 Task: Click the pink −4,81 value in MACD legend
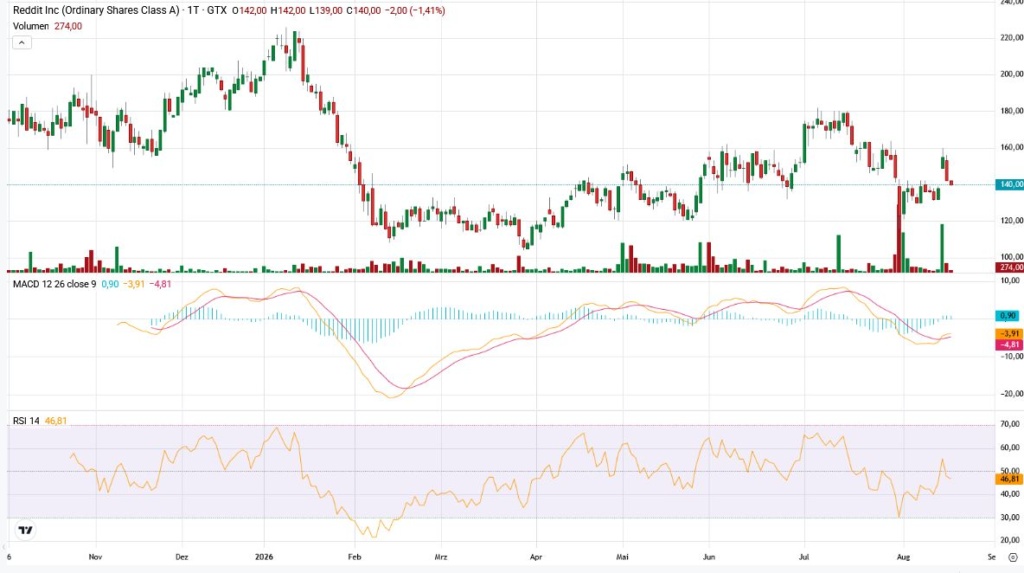(x=161, y=284)
